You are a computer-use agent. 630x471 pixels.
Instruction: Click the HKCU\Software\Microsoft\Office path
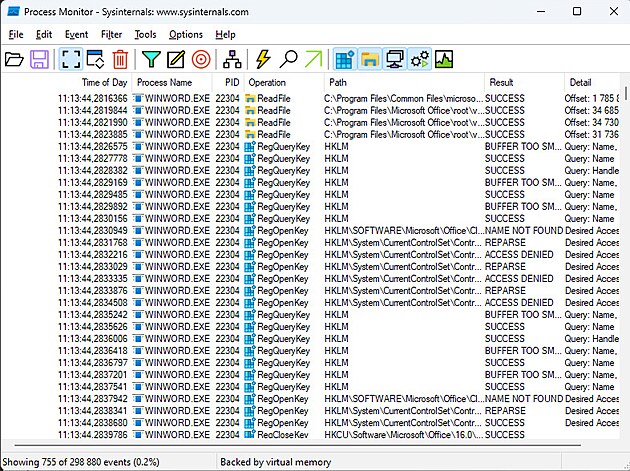click(x=404, y=435)
